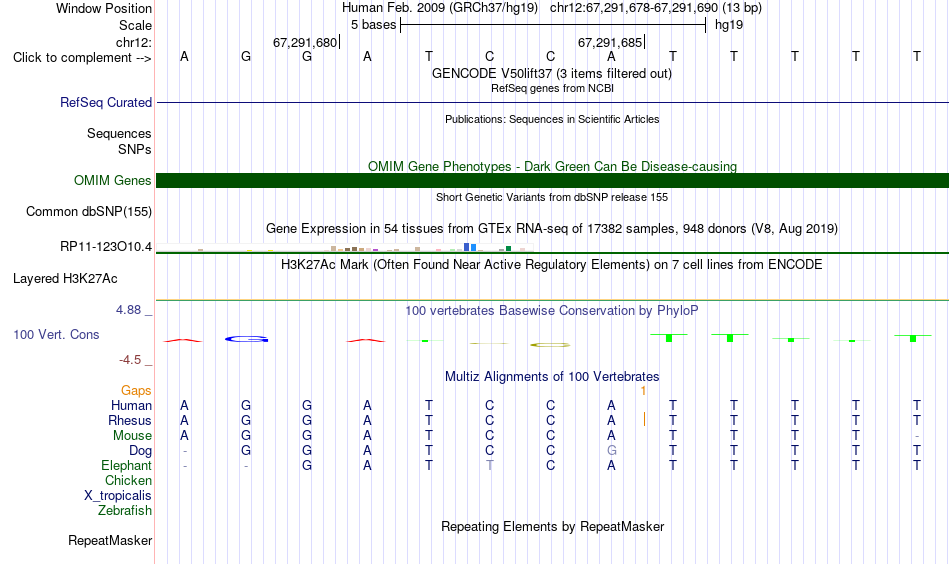This screenshot has width=950, height=564.
Task: Click the pale T mismatch in Elephant row
Action: coord(490,465)
